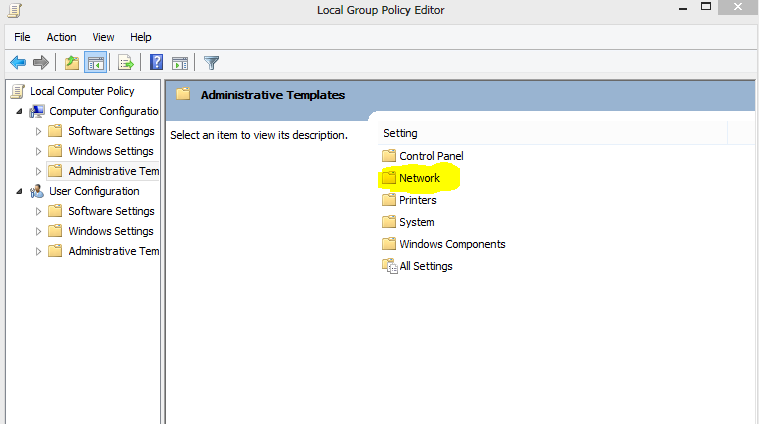Expand Administrative Templates under User Configuration
Image resolution: width=759 pixels, height=424 pixels.
[38, 251]
